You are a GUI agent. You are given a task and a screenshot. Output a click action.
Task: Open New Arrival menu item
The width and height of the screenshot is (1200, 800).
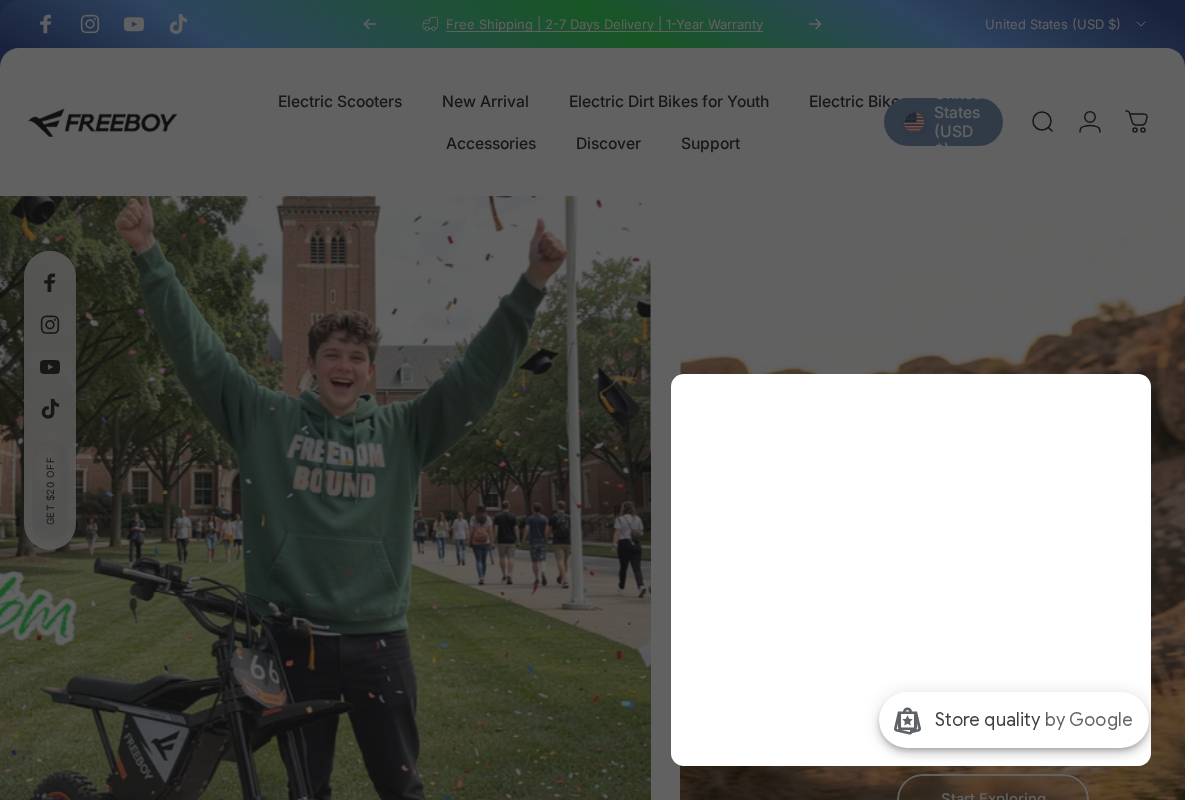pos(485,101)
